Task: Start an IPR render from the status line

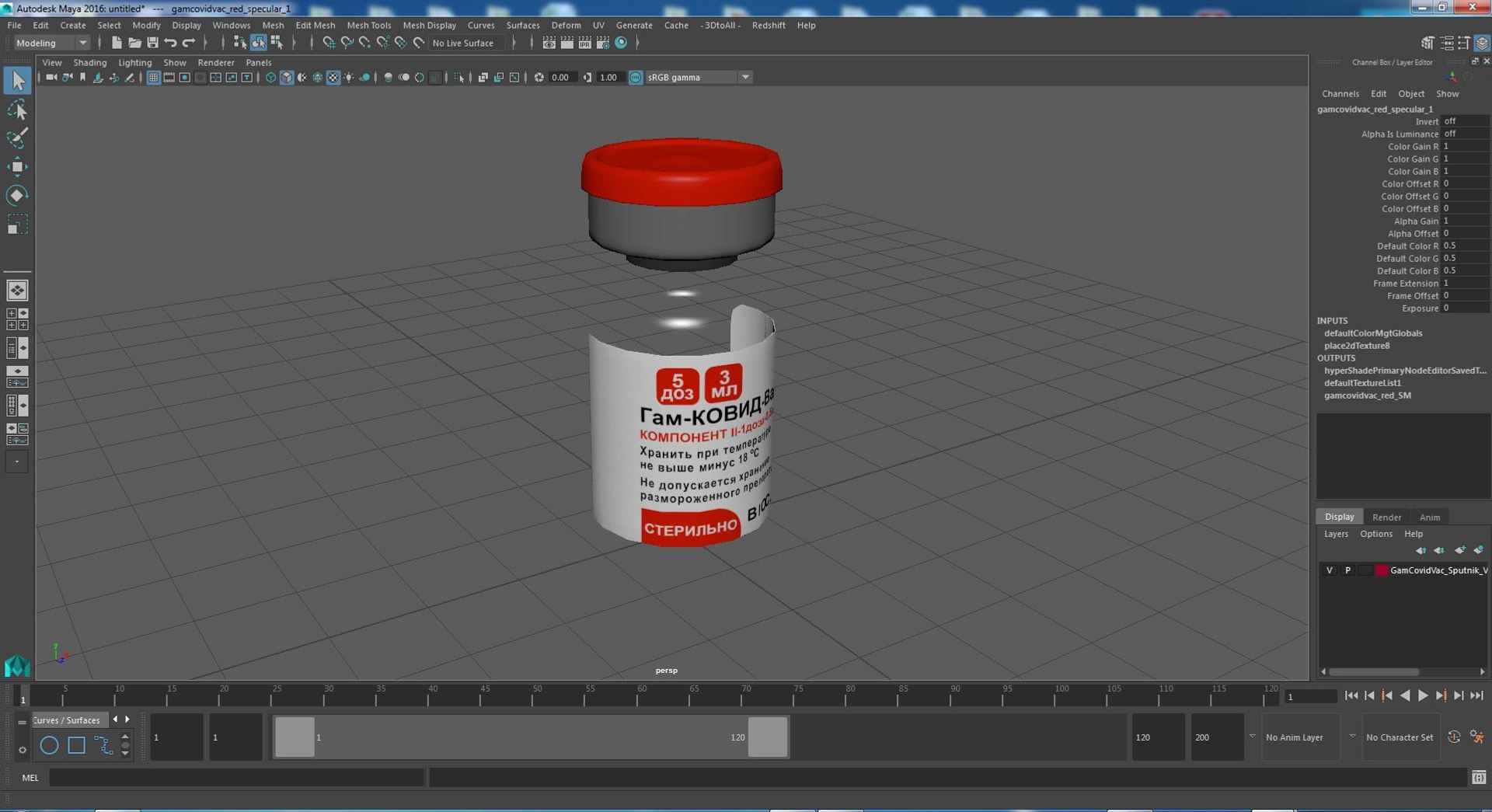Action: pyautogui.click(x=584, y=43)
